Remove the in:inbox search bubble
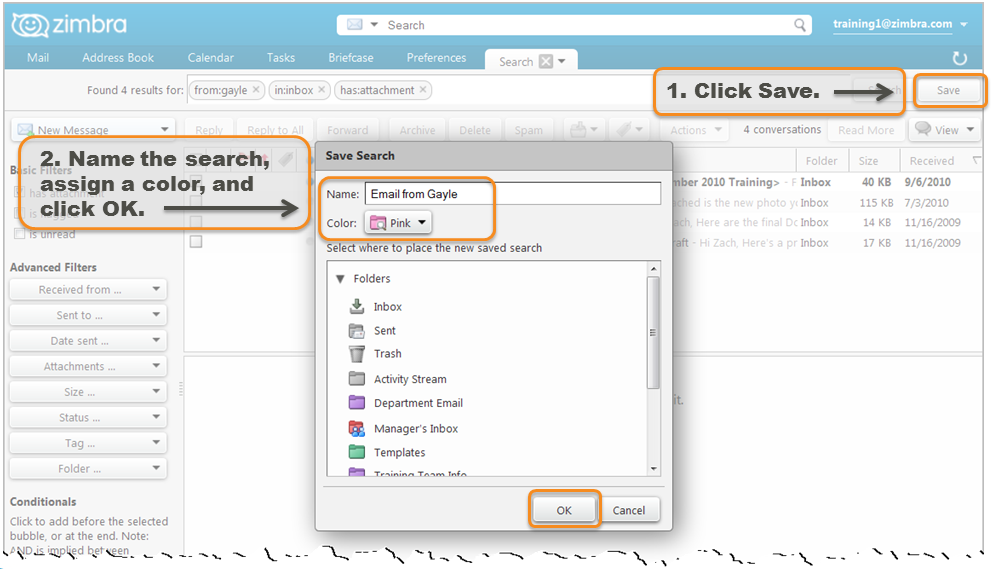 point(322,90)
